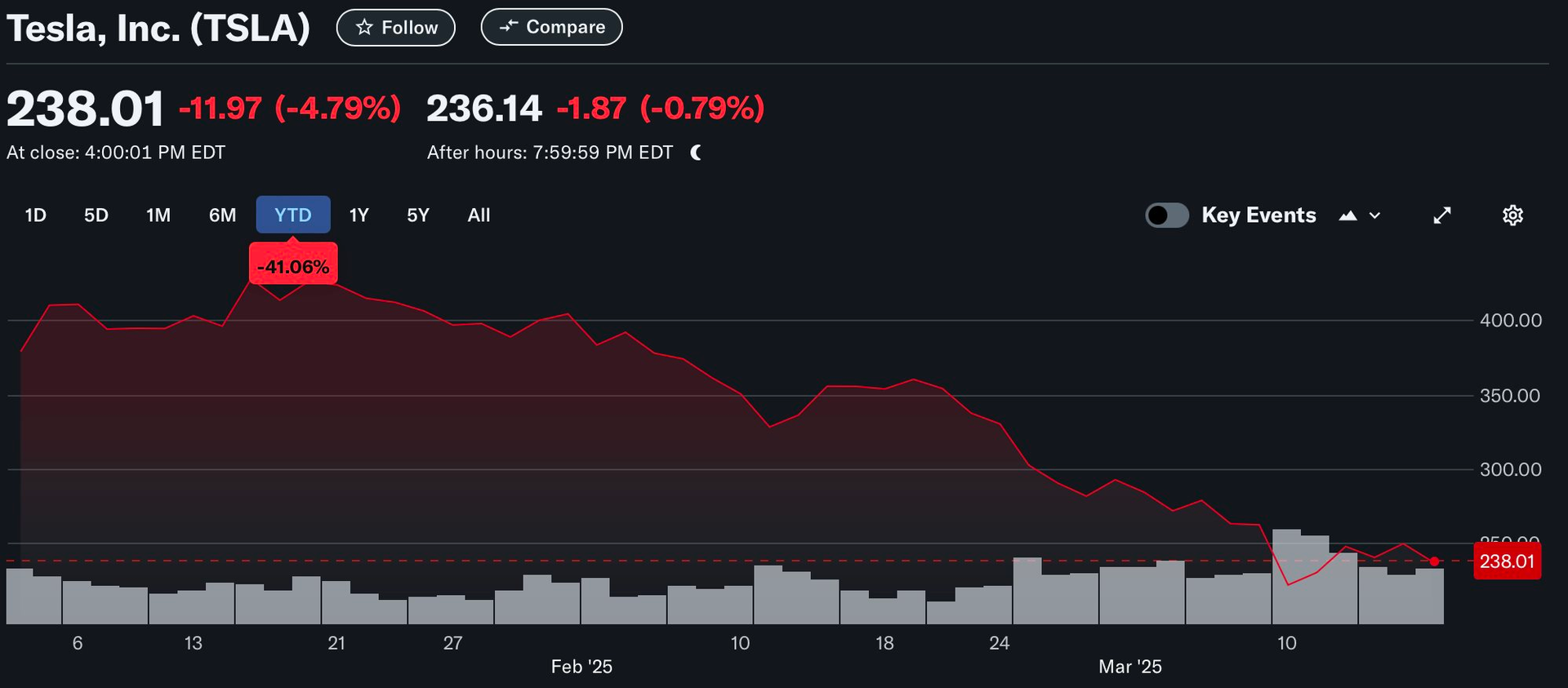This screenshot has width=1568, height=688.
Task: Click the 300.00 y-axis label
Action: click(1511, 469)
